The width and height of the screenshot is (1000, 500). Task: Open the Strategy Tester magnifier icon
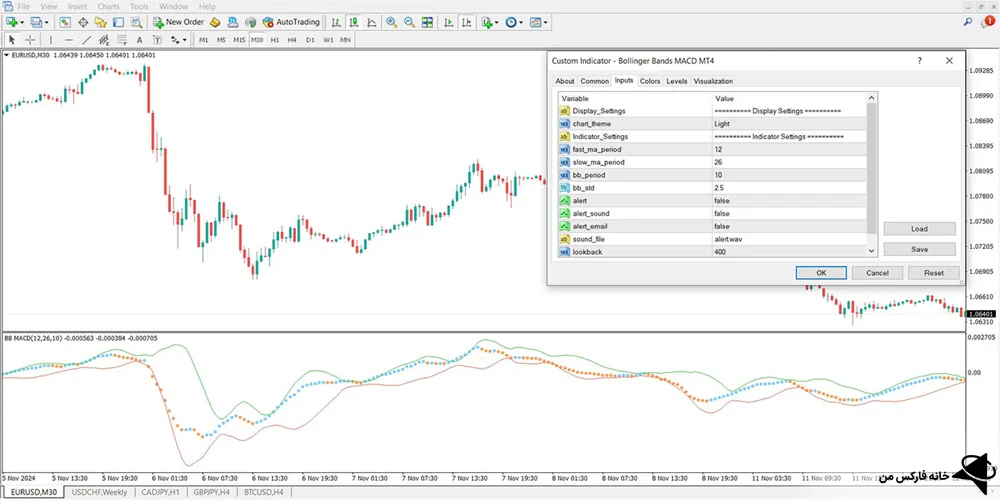coord(136,22)
